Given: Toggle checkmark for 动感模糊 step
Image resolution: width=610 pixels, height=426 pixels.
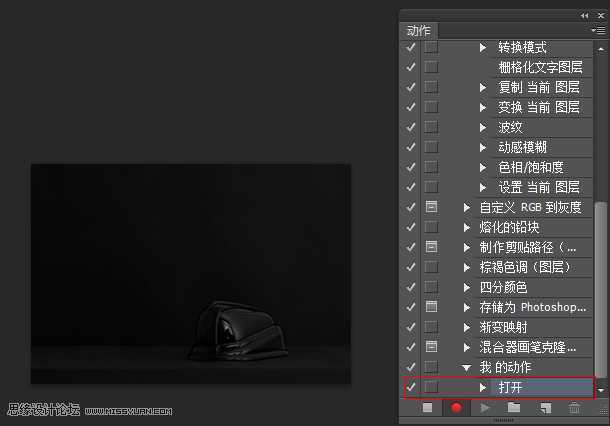Looking at the screenshot, I should pos(410,147).
